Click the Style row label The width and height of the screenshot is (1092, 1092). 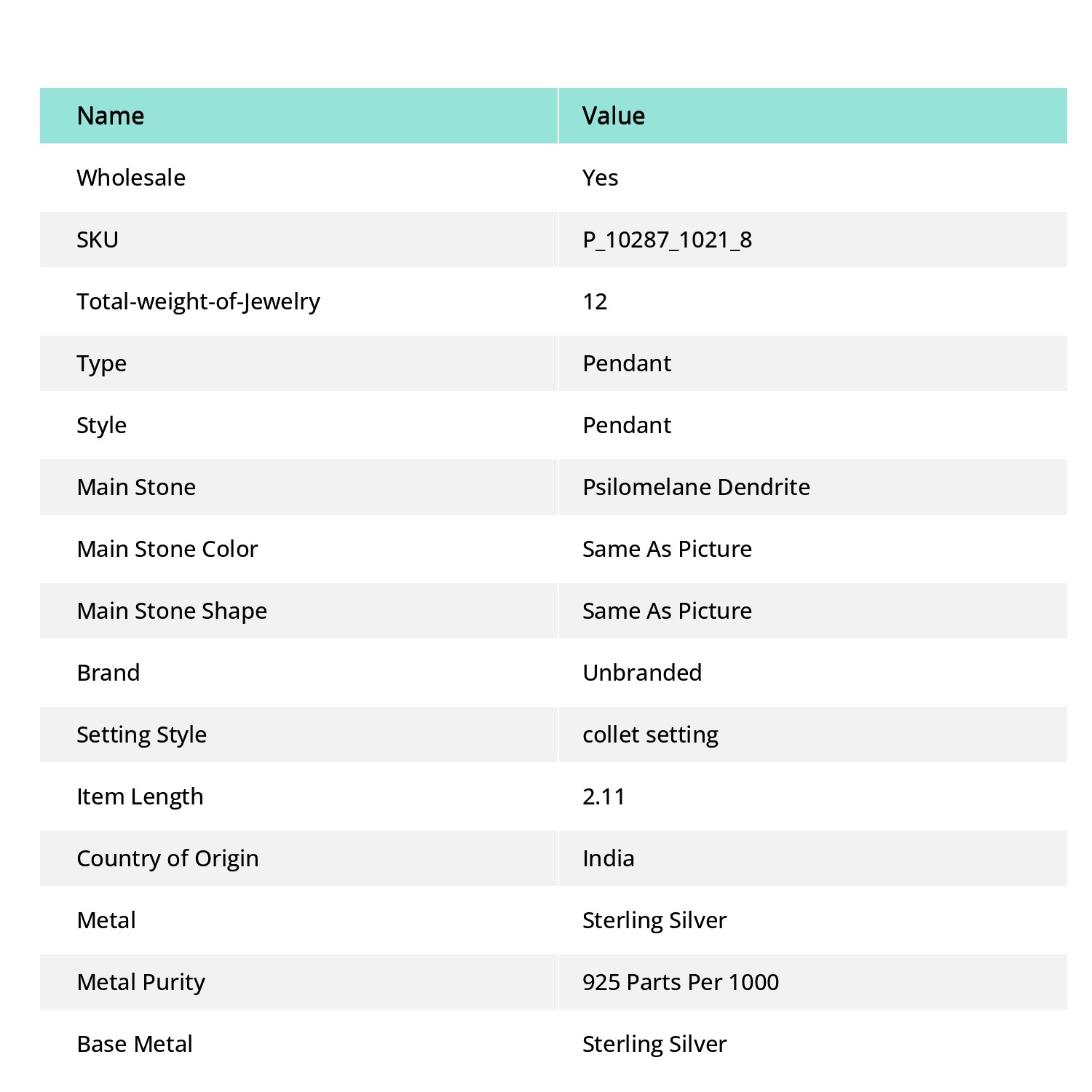point(101,425)
